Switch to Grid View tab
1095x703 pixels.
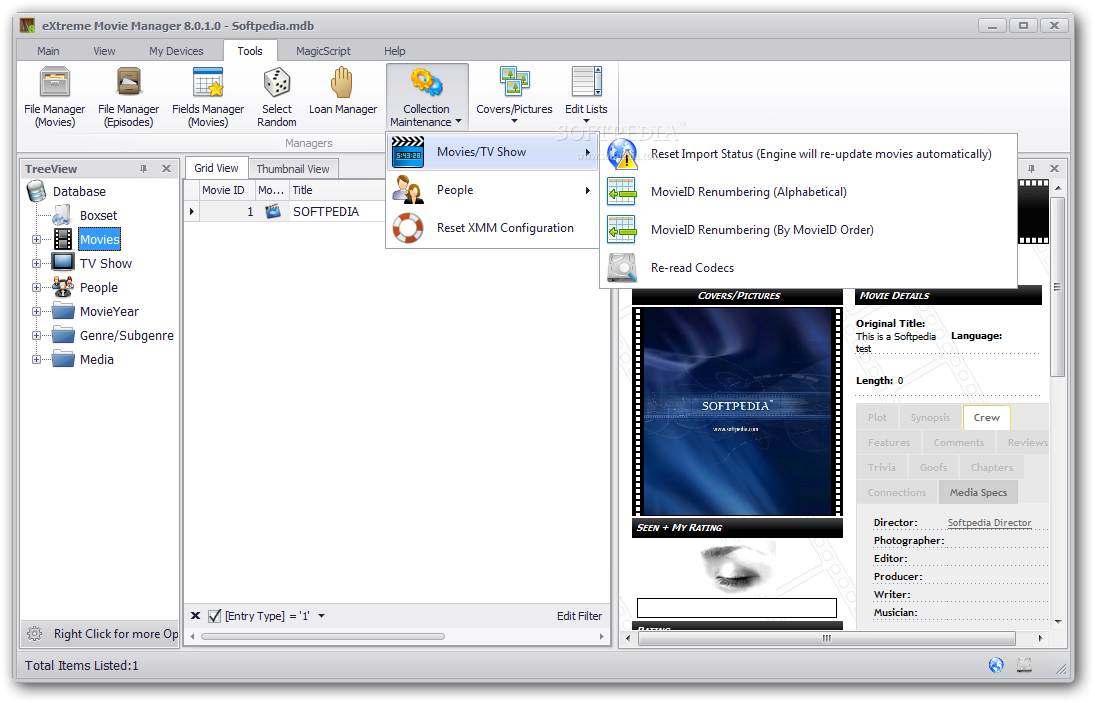(x=216, y=168)
